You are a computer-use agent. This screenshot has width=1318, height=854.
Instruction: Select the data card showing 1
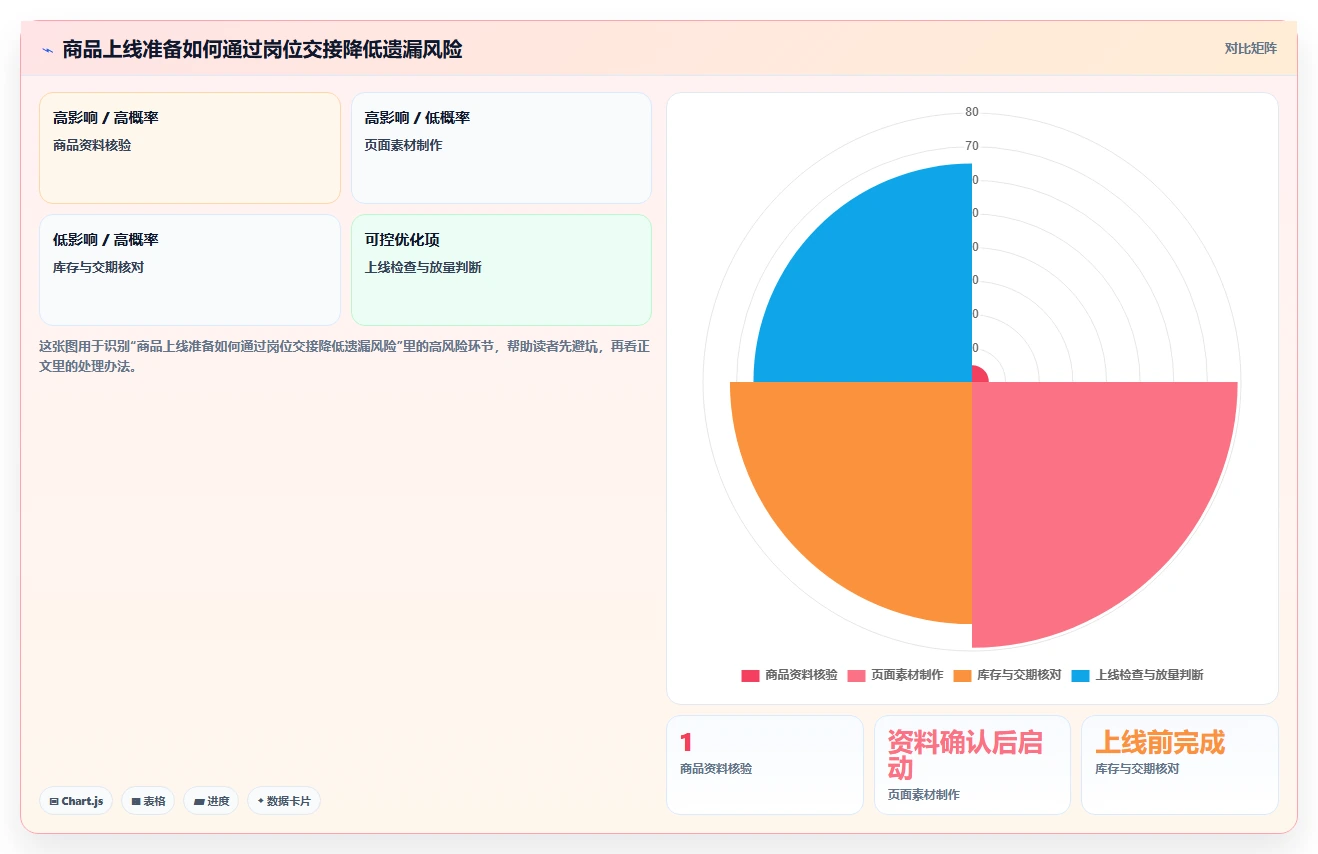point(765,765)
